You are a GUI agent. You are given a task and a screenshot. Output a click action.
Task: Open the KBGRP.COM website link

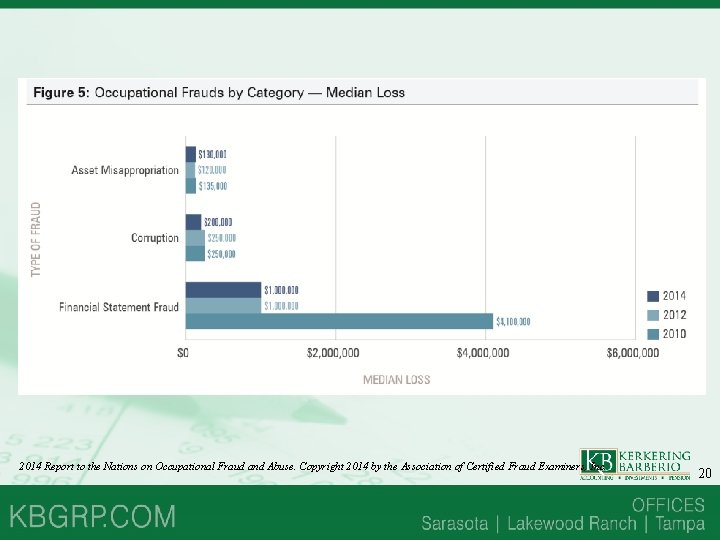pyautogui.click(x=92, y=516)
